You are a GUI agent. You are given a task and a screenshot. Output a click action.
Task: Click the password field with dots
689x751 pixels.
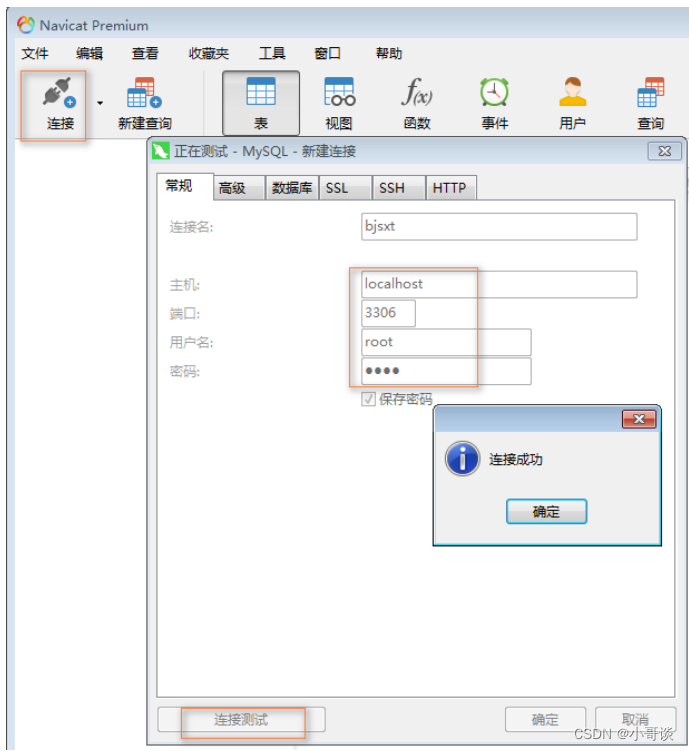tap(446, 371)
